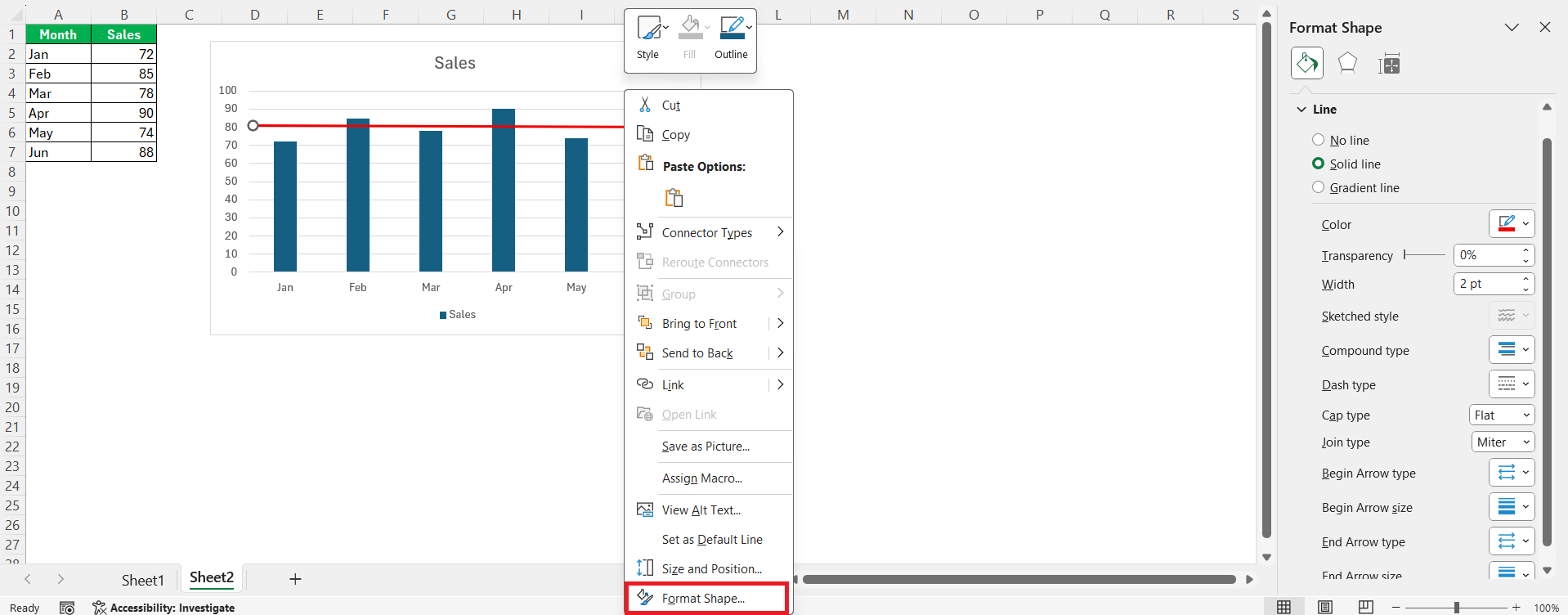Click zoom in plus in status bar
The image size is (1568, 615).
click(x=1516, y=608)
